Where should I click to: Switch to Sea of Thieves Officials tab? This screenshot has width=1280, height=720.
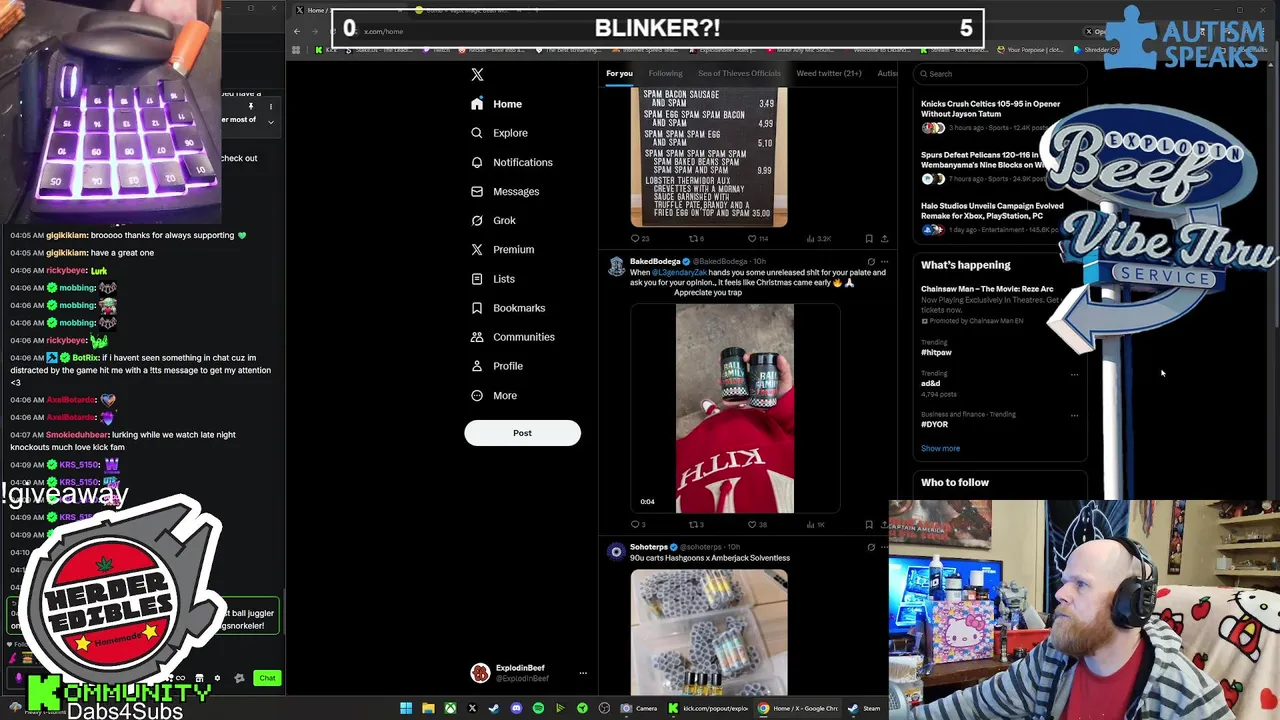739,73
